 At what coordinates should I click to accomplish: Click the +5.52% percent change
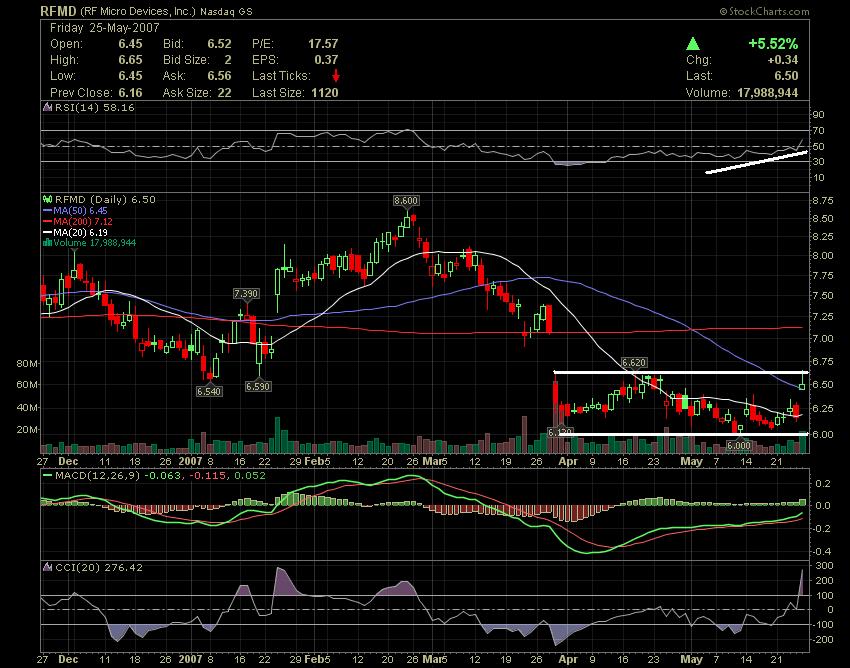tap(773, 44)
